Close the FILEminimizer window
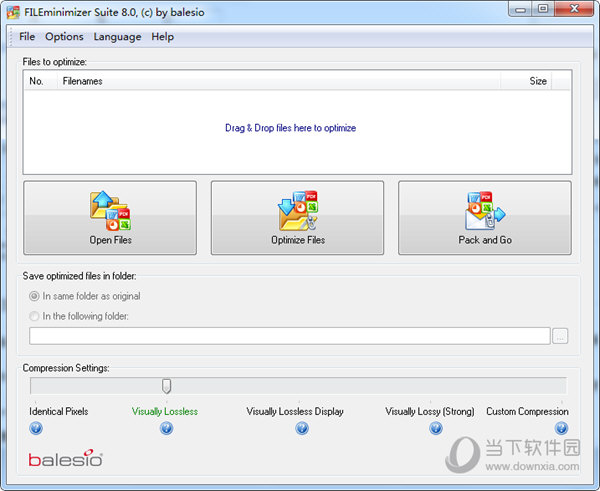Image resolution: width=600 pixels, height=491 pixels. pyautogui.click(x=574, y=9)
